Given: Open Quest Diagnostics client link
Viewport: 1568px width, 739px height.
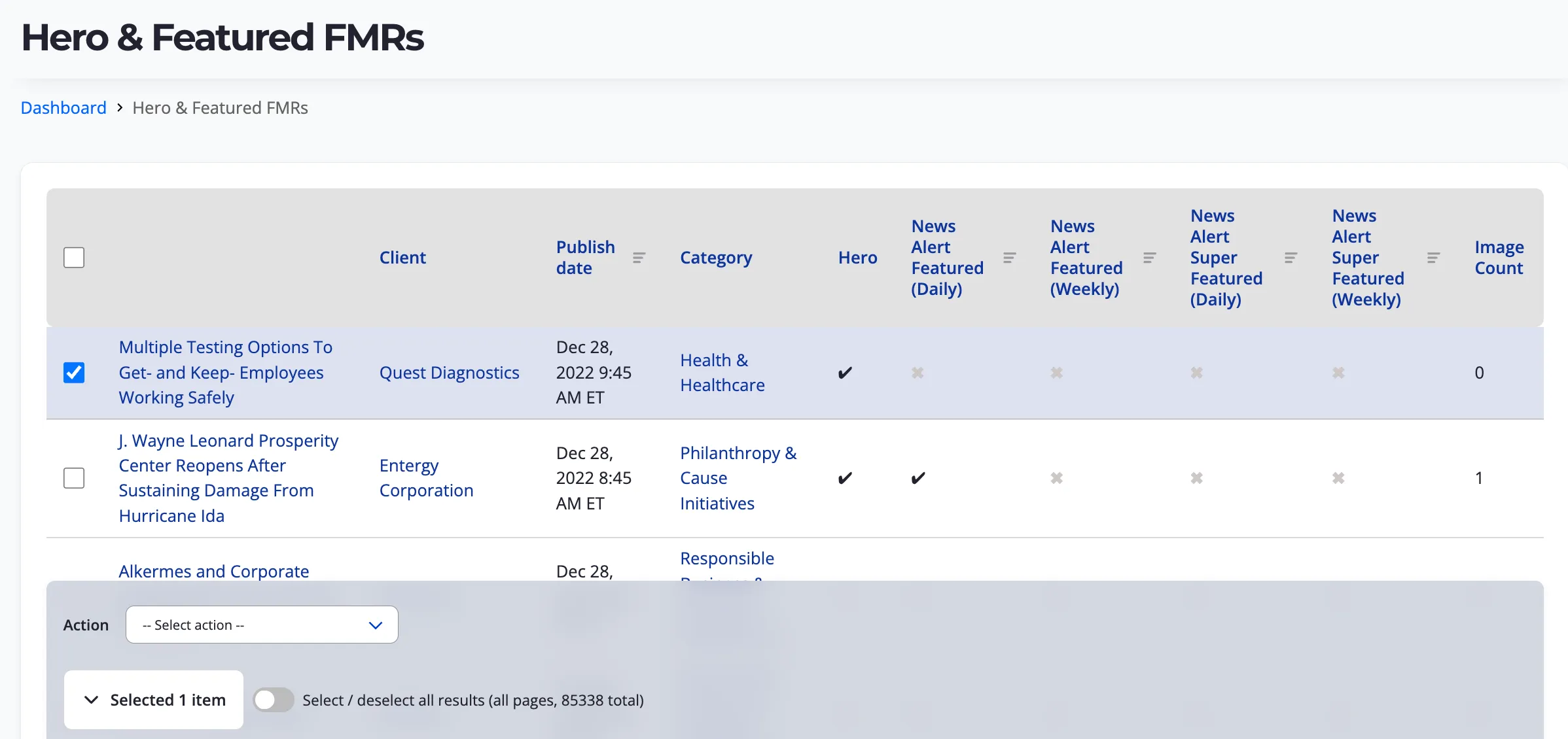Looking at the screenshot, I should (x=449, y=373).
